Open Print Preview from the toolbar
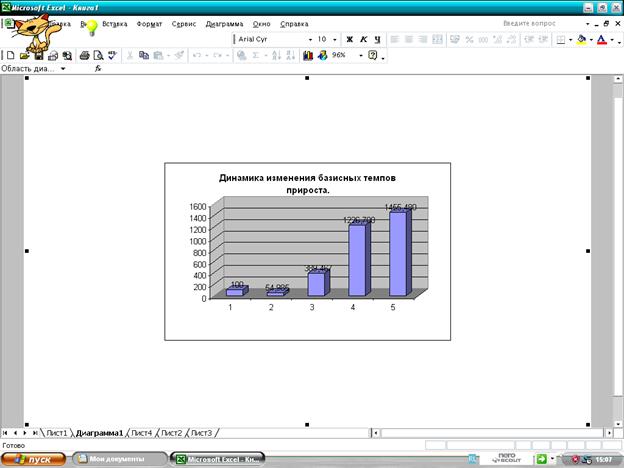The image size is (624, 468). (98, 56)
